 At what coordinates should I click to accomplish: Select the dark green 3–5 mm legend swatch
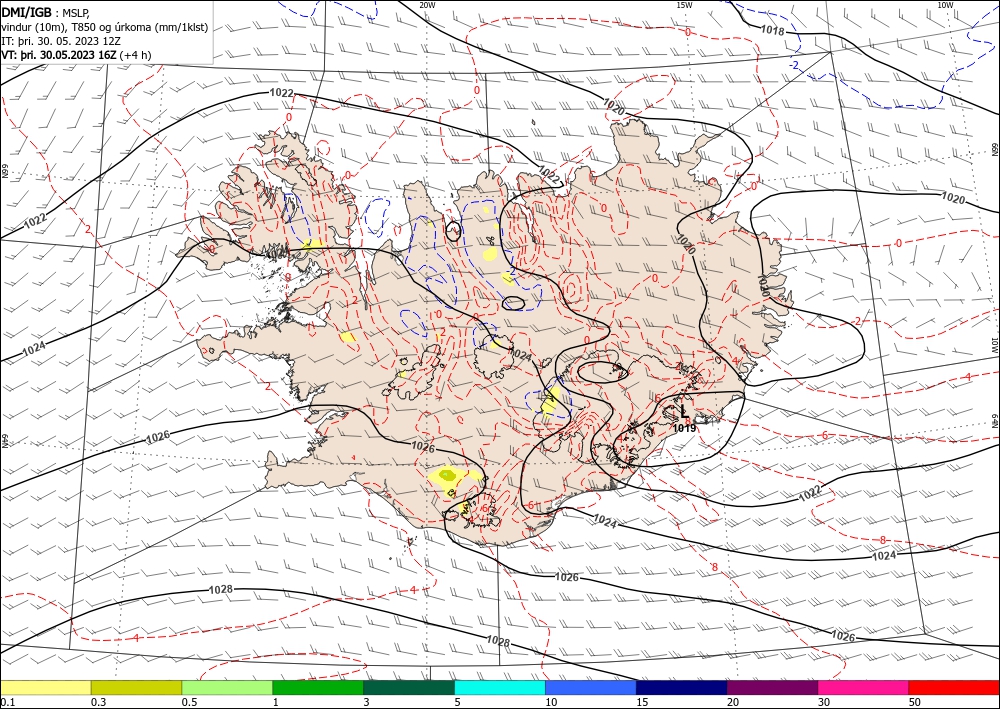coord(409,687)
